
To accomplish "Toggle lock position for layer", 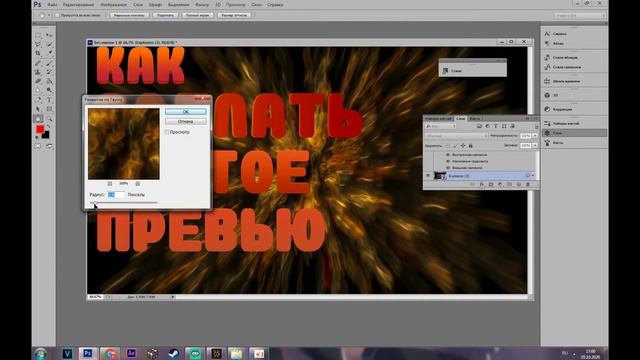I will click(463, 146).
